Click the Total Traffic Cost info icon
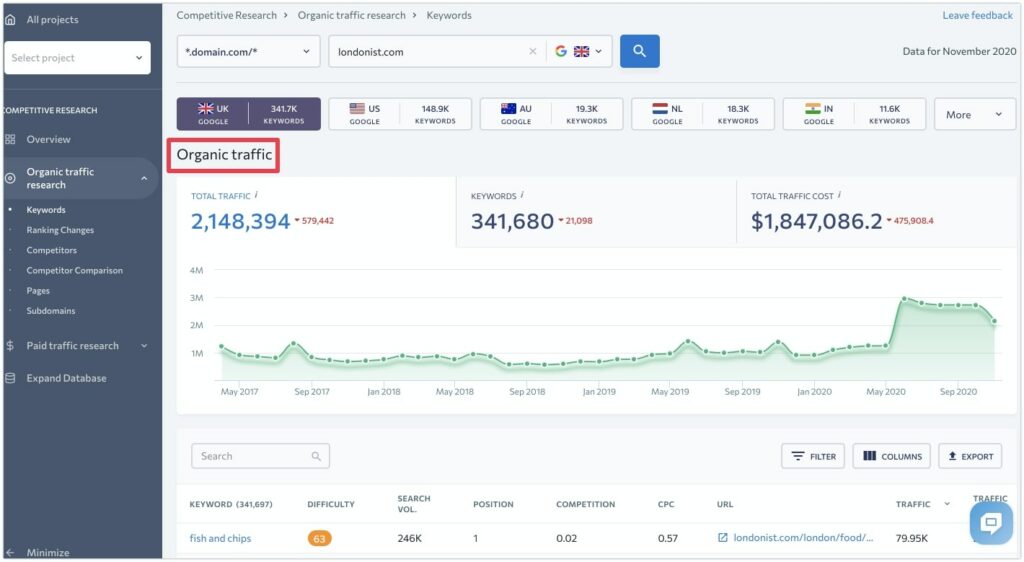The image size is (1024, 562). click(839, 195)
